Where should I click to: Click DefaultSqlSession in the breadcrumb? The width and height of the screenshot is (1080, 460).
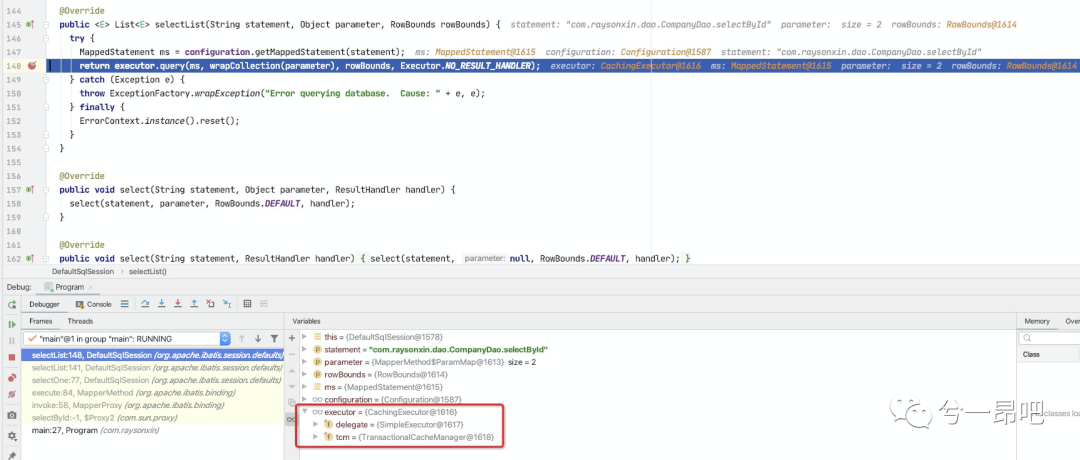pos(83,272)
